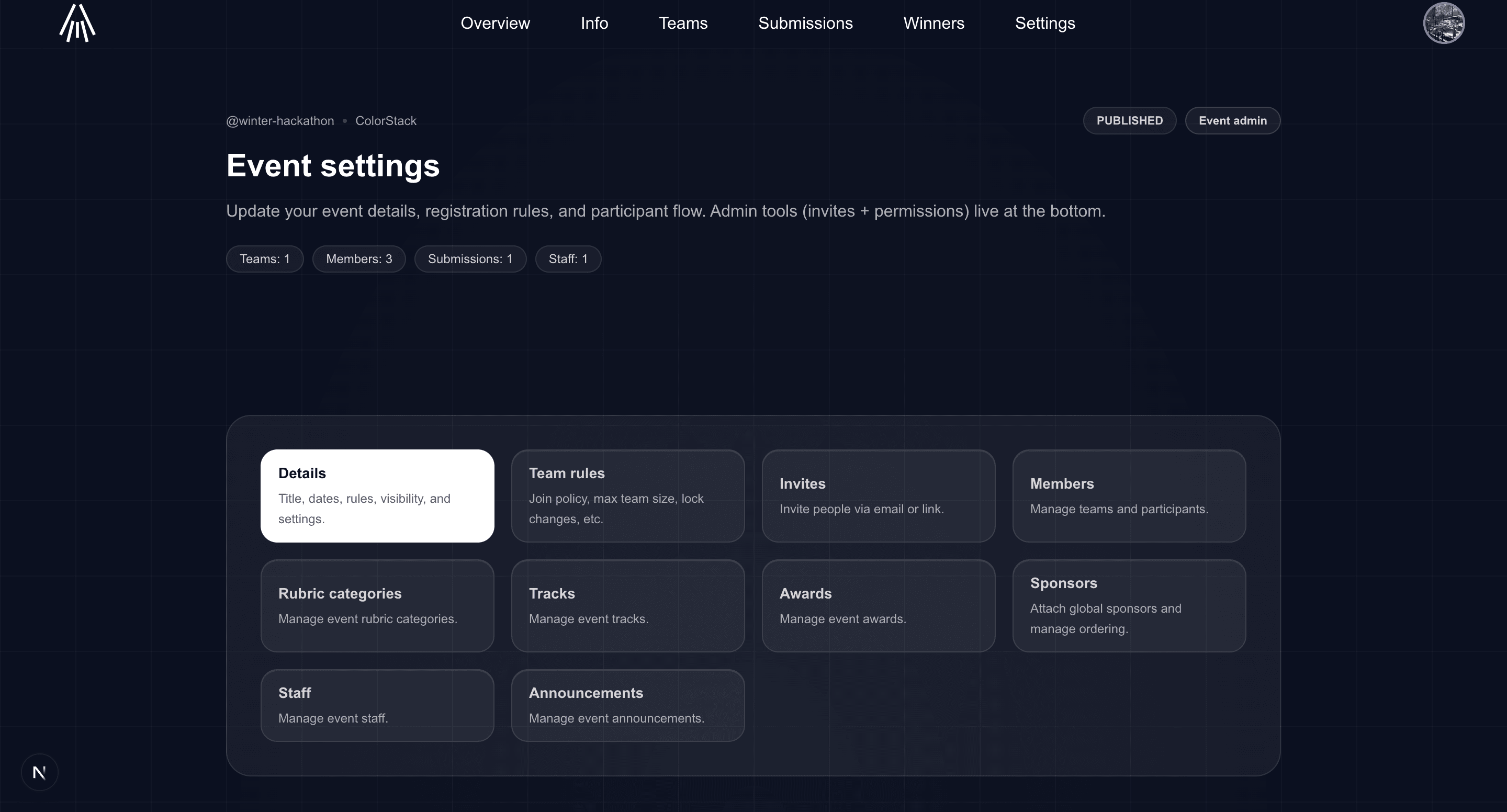View the Winners page in navigation

tap(933, 24)
